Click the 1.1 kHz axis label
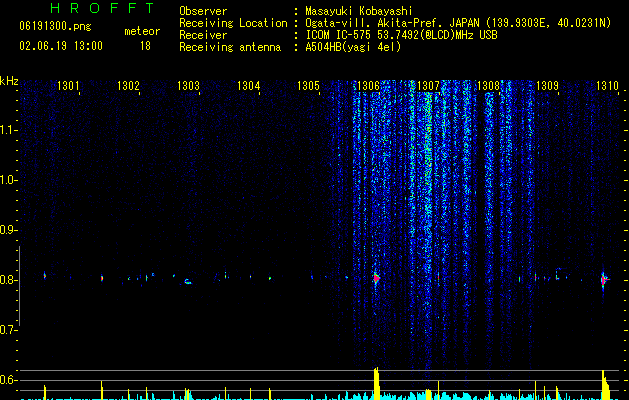This screenshot has width=629, height=400. pos(8,130)
